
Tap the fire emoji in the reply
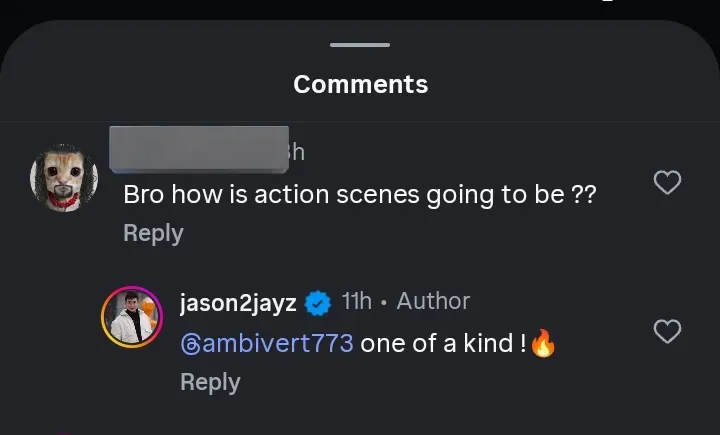click(x=542, y=345)
